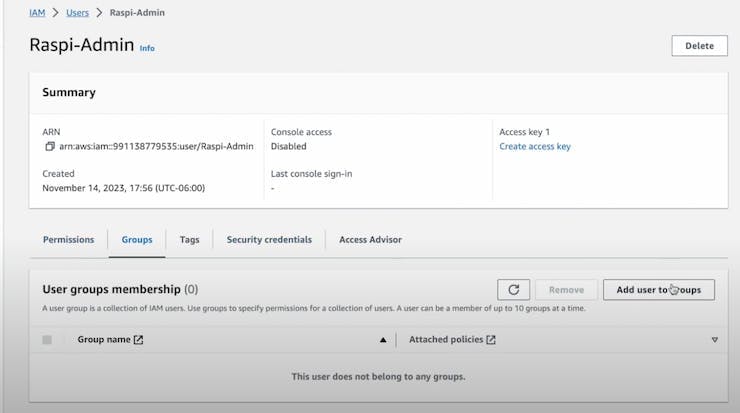Sort groups ascending by Group name arrow

(382, 340)
